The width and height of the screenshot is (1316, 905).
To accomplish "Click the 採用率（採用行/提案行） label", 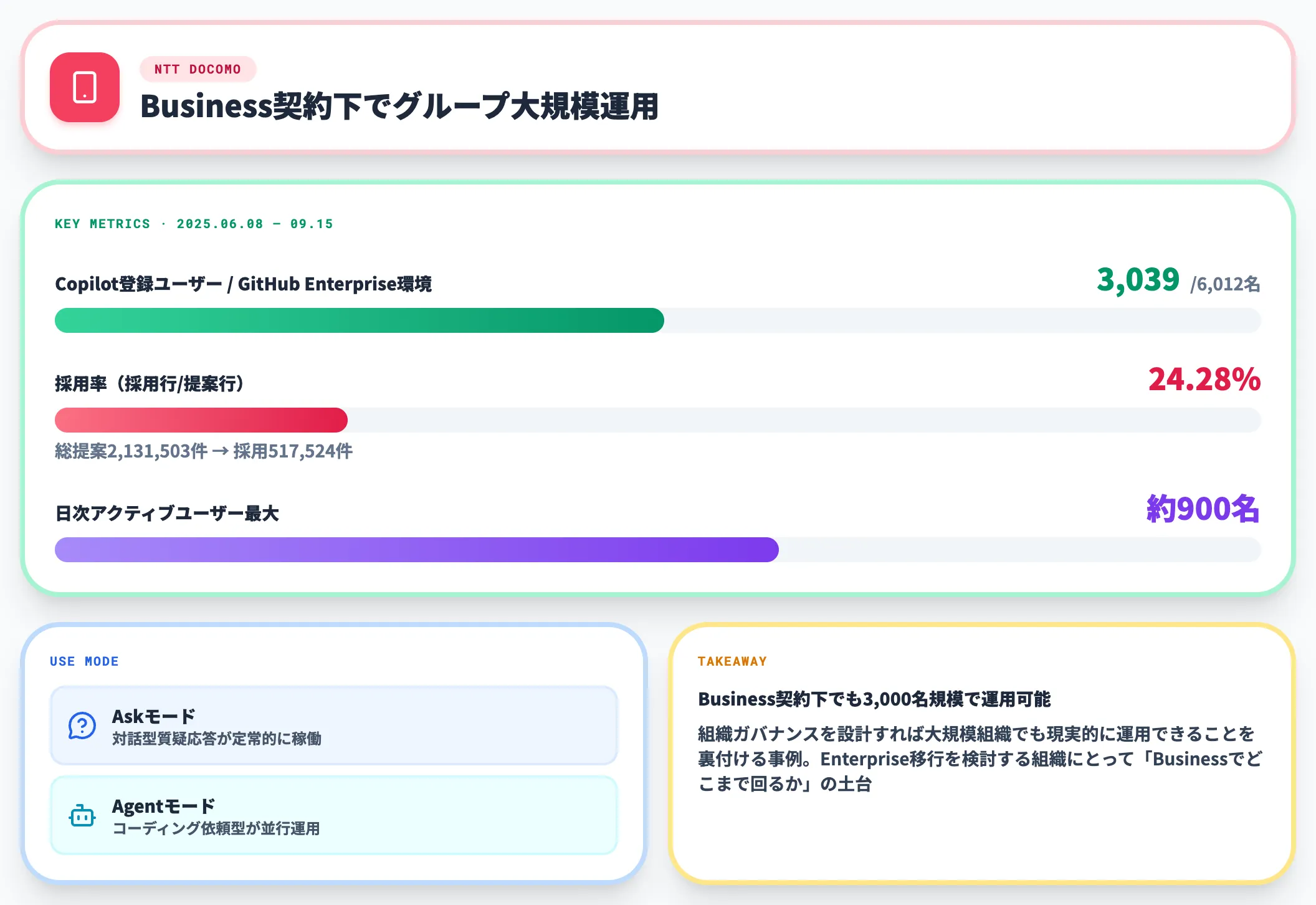I will (150, 384).
